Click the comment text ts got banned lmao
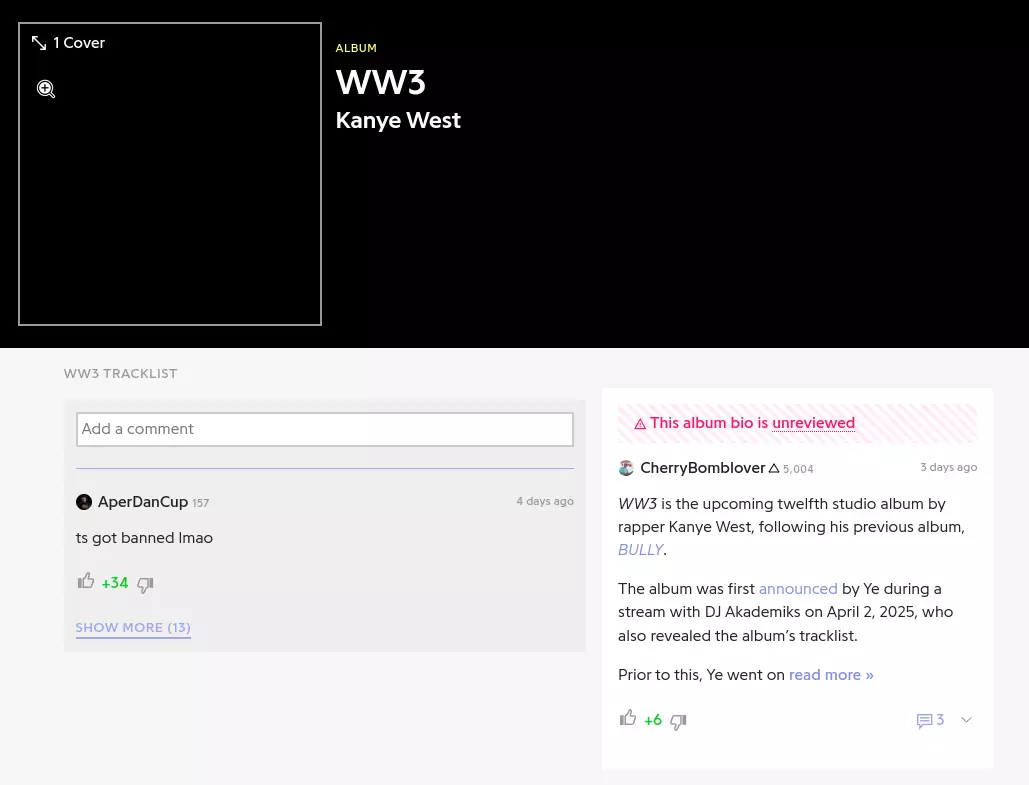The width and height of the screenshot is (1029, 785). click(144, 538)
